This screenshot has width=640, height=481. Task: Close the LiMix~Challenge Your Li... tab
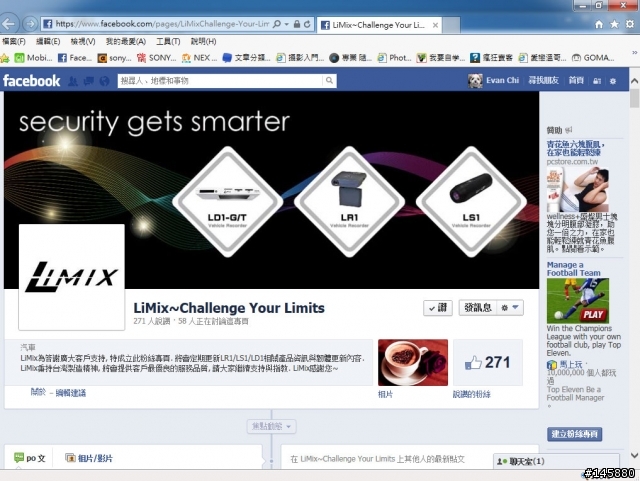click(436, 25)
